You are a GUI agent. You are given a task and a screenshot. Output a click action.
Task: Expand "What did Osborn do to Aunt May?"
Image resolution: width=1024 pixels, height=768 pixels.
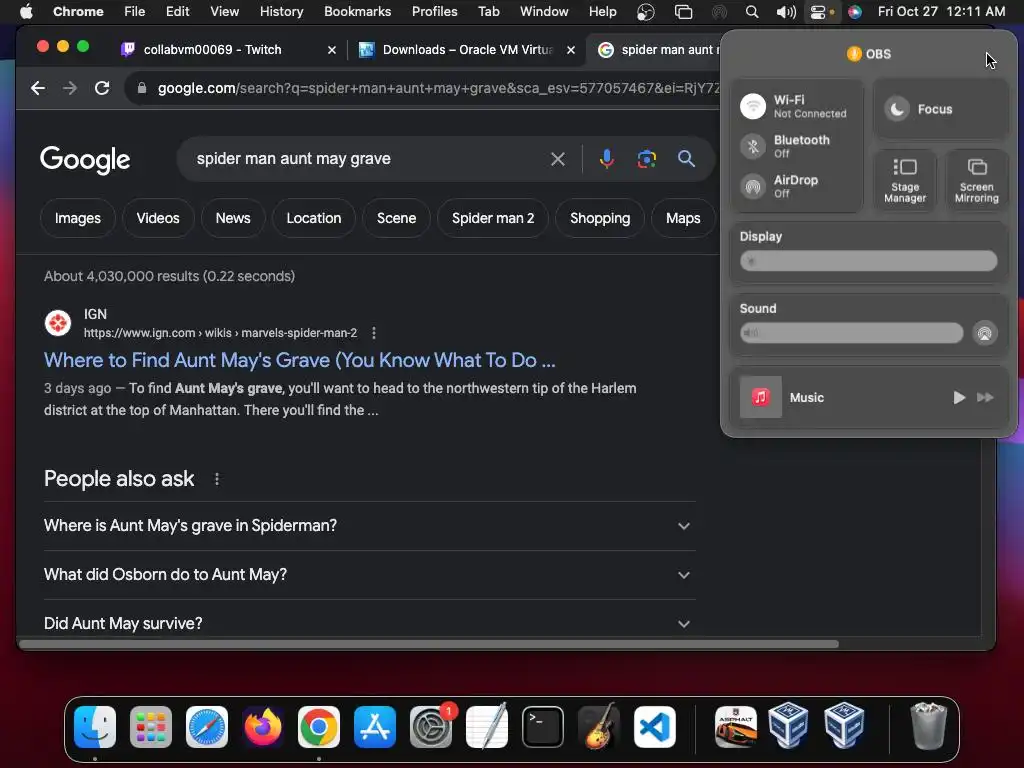[x=370, y=575]
